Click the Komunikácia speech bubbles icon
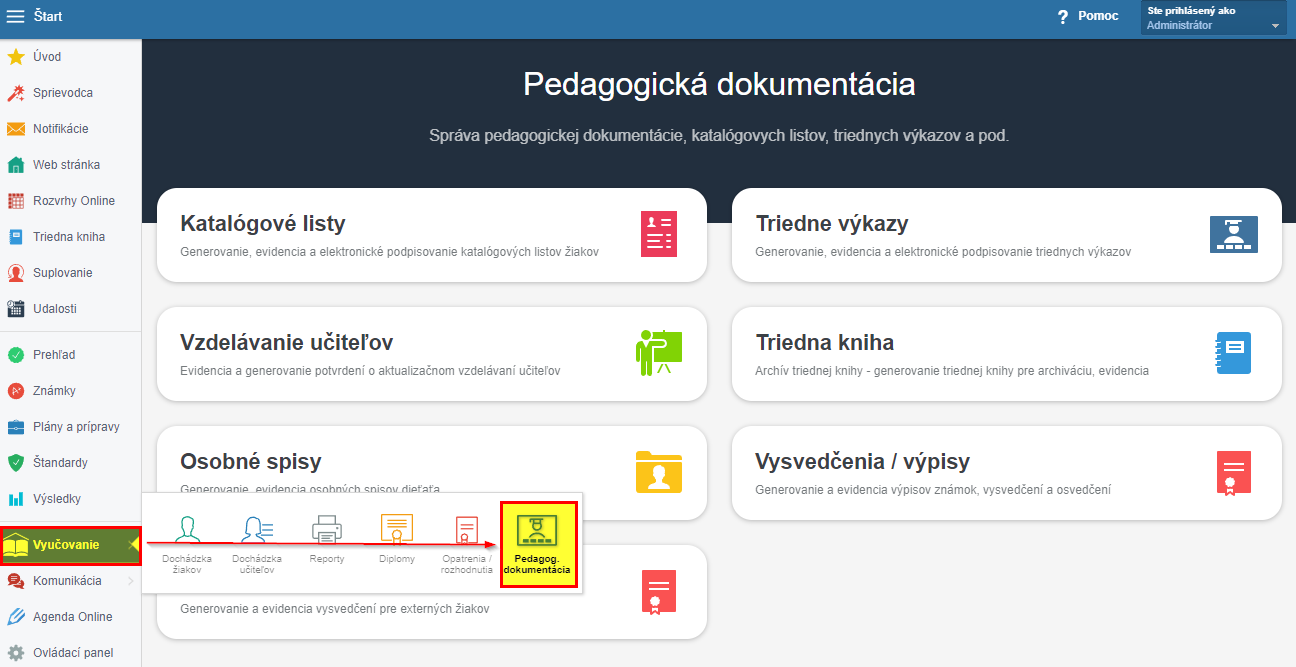This screenshot has width=1296, height=667. (16, 581)
